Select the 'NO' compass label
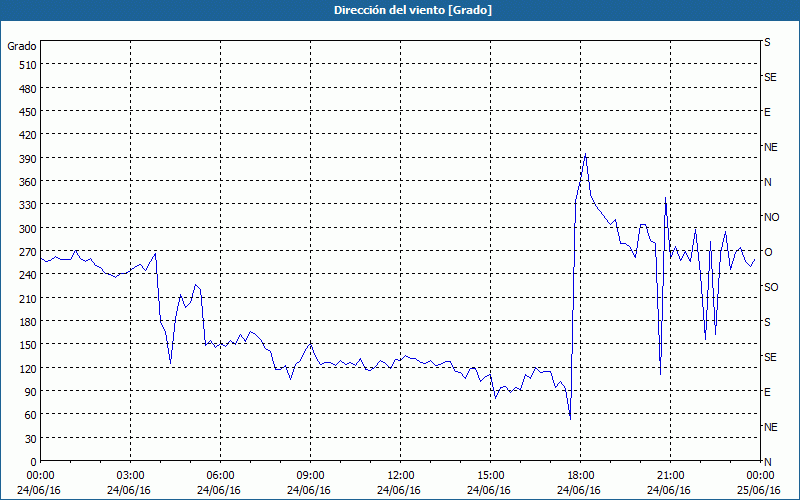Image resolution: width=800 pixels, height=500 pixels. coord(772,217)
